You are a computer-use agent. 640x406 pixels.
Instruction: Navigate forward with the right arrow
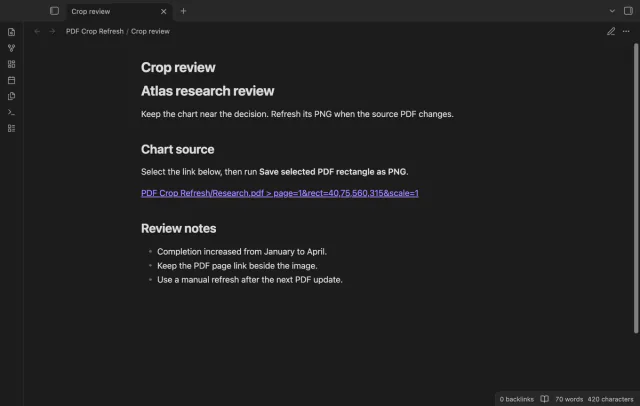tap(52, 31)
